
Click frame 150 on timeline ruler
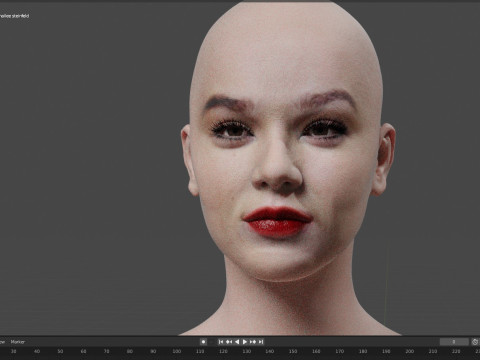293,351
